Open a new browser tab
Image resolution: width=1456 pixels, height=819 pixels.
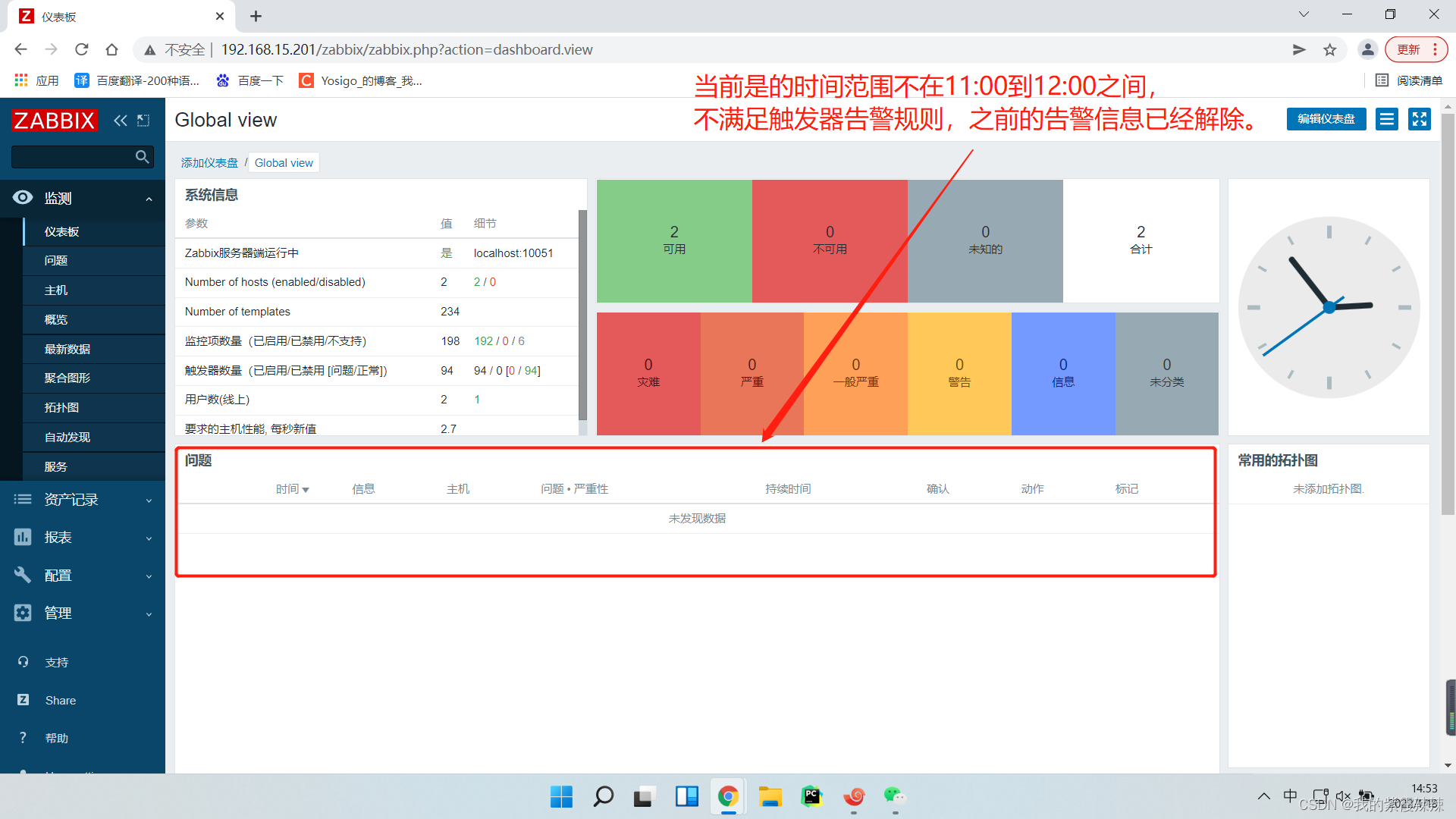tap(256, 16)
